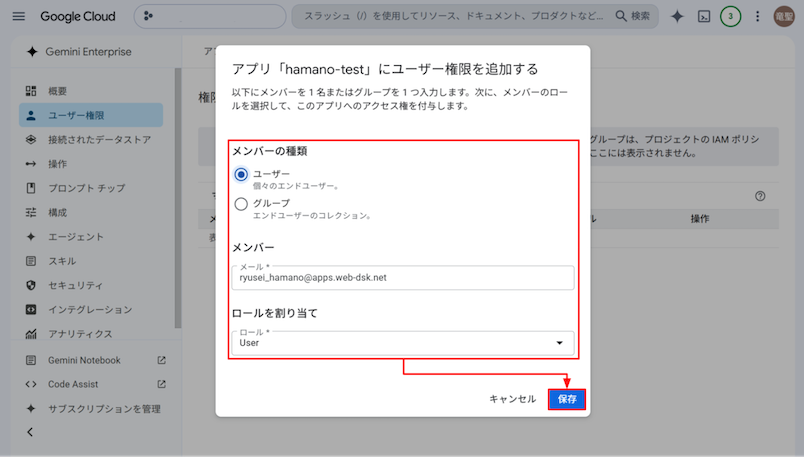Click the Google Cloud logo
The width and height of the screenshot is (804, 457).
pos(78,16)
